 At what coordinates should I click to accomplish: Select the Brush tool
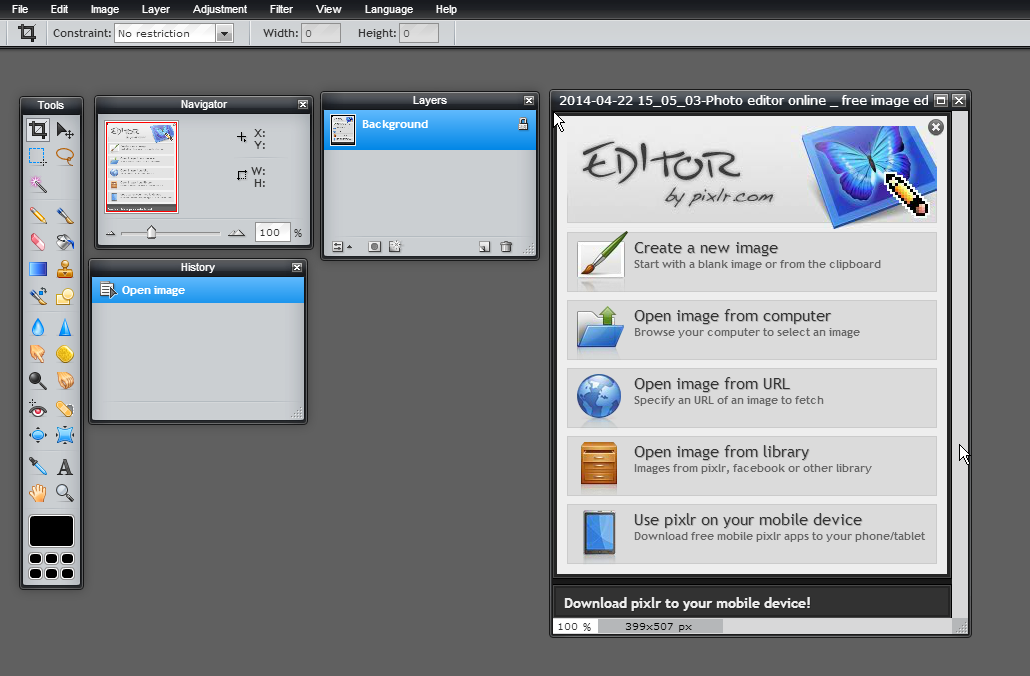[64, 215]
